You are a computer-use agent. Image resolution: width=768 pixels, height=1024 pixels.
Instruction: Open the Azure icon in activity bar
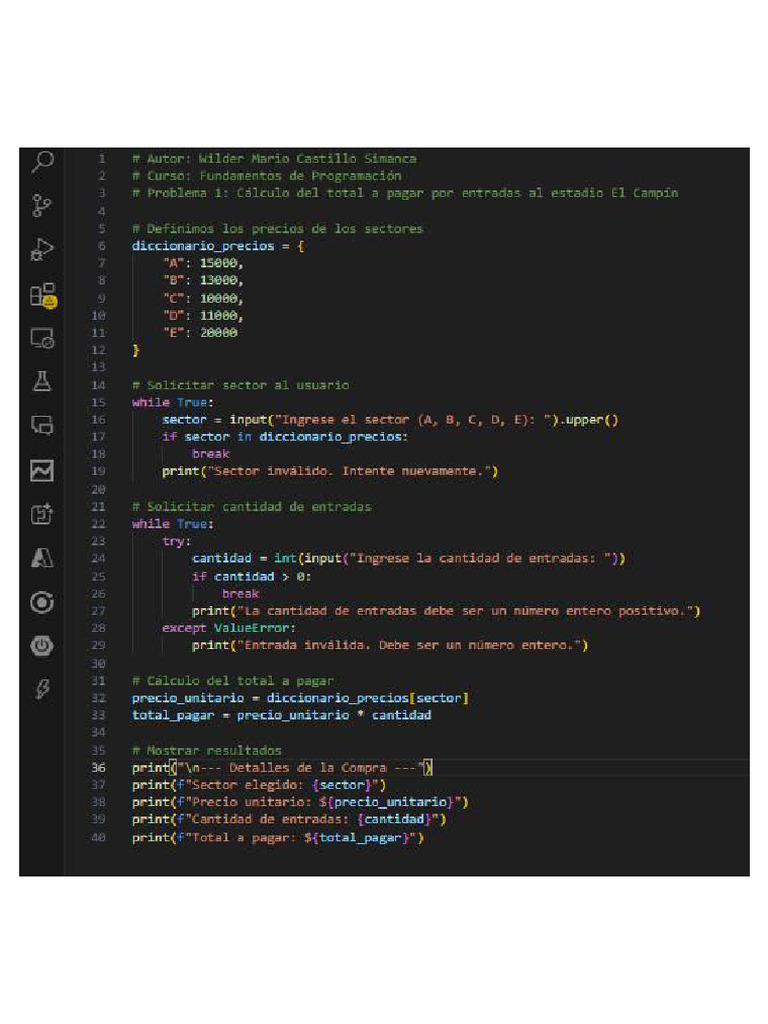(x=42, y=558)
